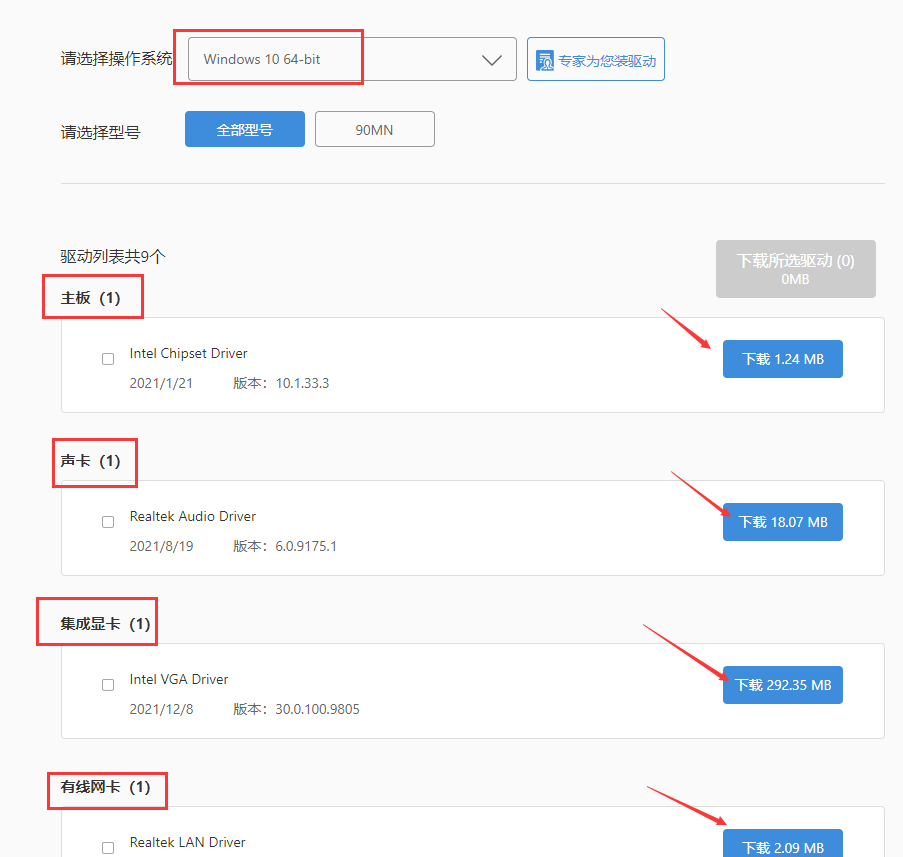Open the Windows 10 64-bit OS dropdown
The width and height of the screenshot is (903, 857).
click(x=352, y=59)
